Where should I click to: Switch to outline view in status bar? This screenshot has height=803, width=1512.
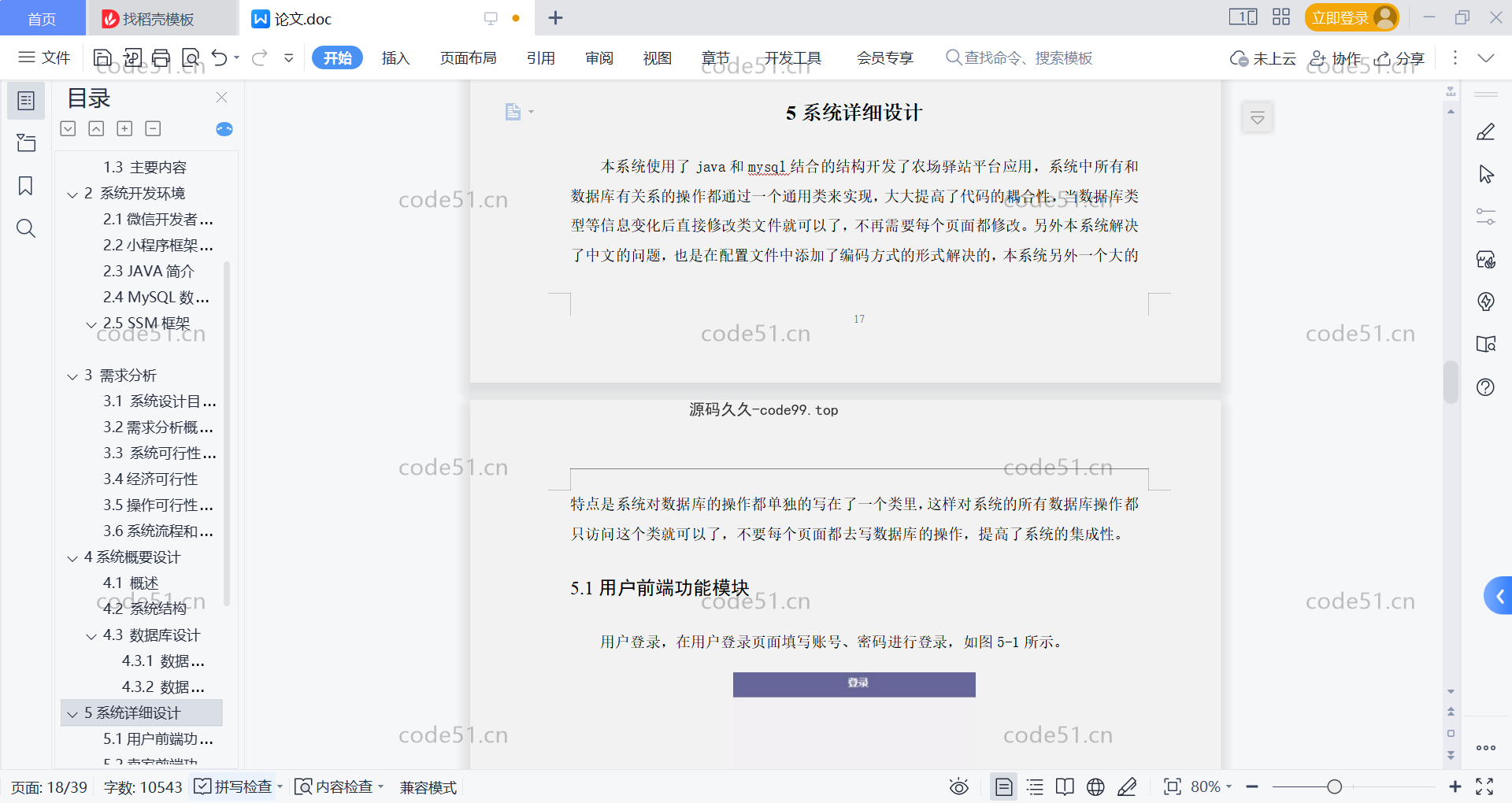pos(1035,786)
